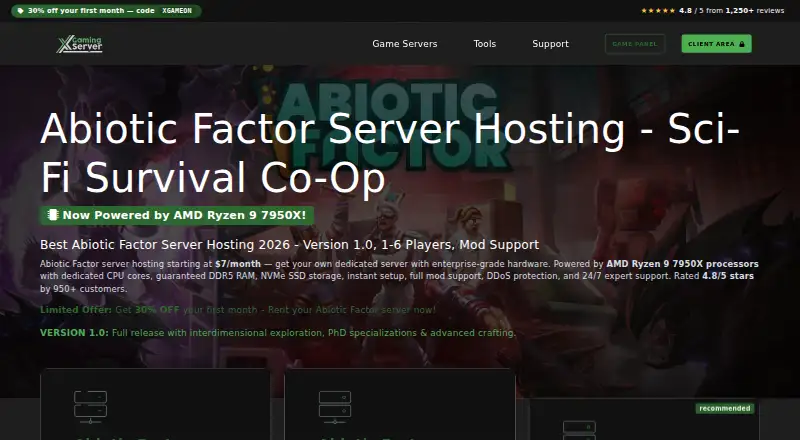Click the 4.8/5 stars rating text in description

tap(728, 276)
